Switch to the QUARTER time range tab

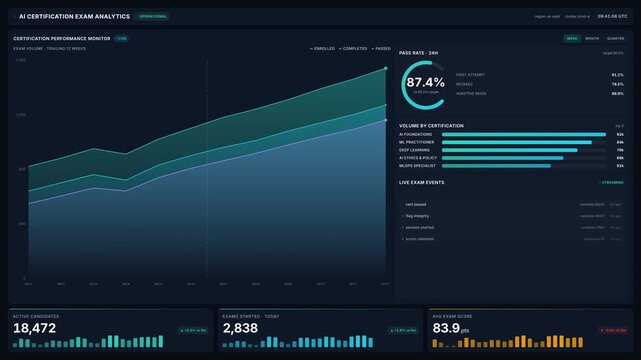[615, 38]
